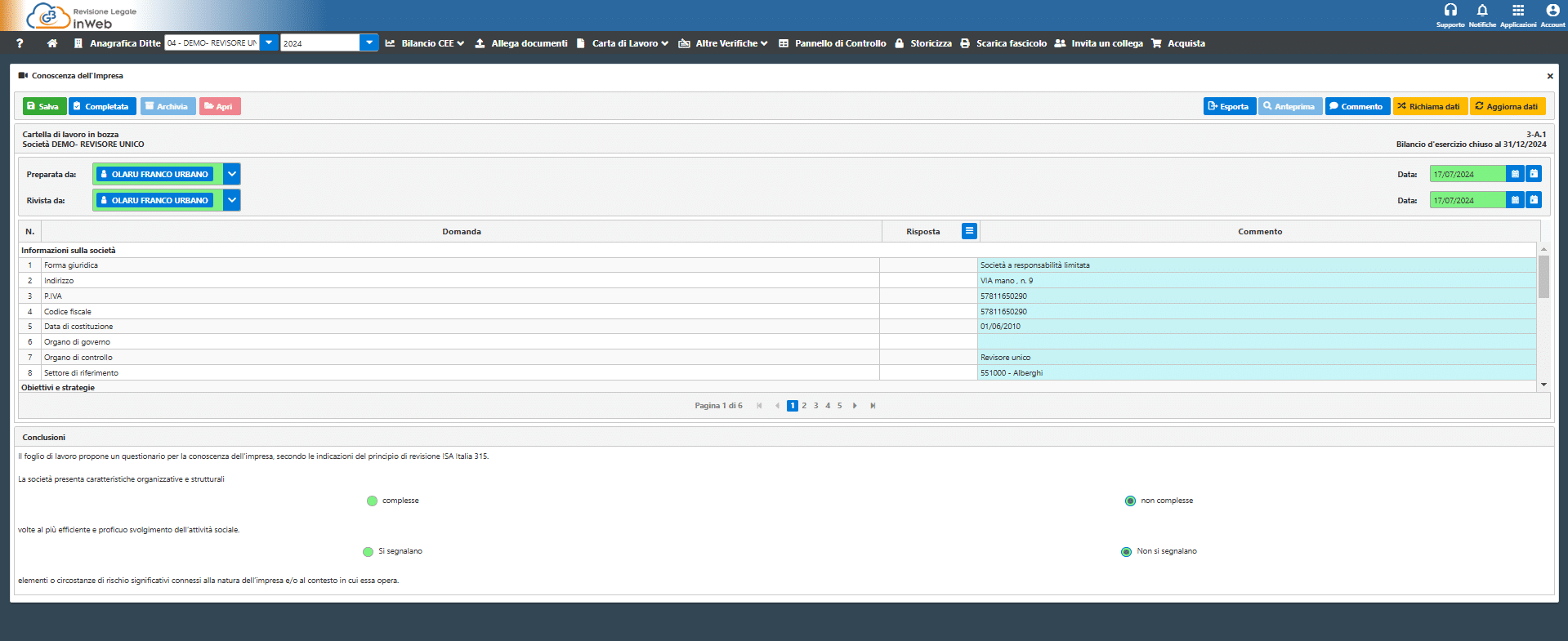Screen dimensions: 1568x641
Task: Select the 'Forma giuridica' question row
Action: point(461,265)
